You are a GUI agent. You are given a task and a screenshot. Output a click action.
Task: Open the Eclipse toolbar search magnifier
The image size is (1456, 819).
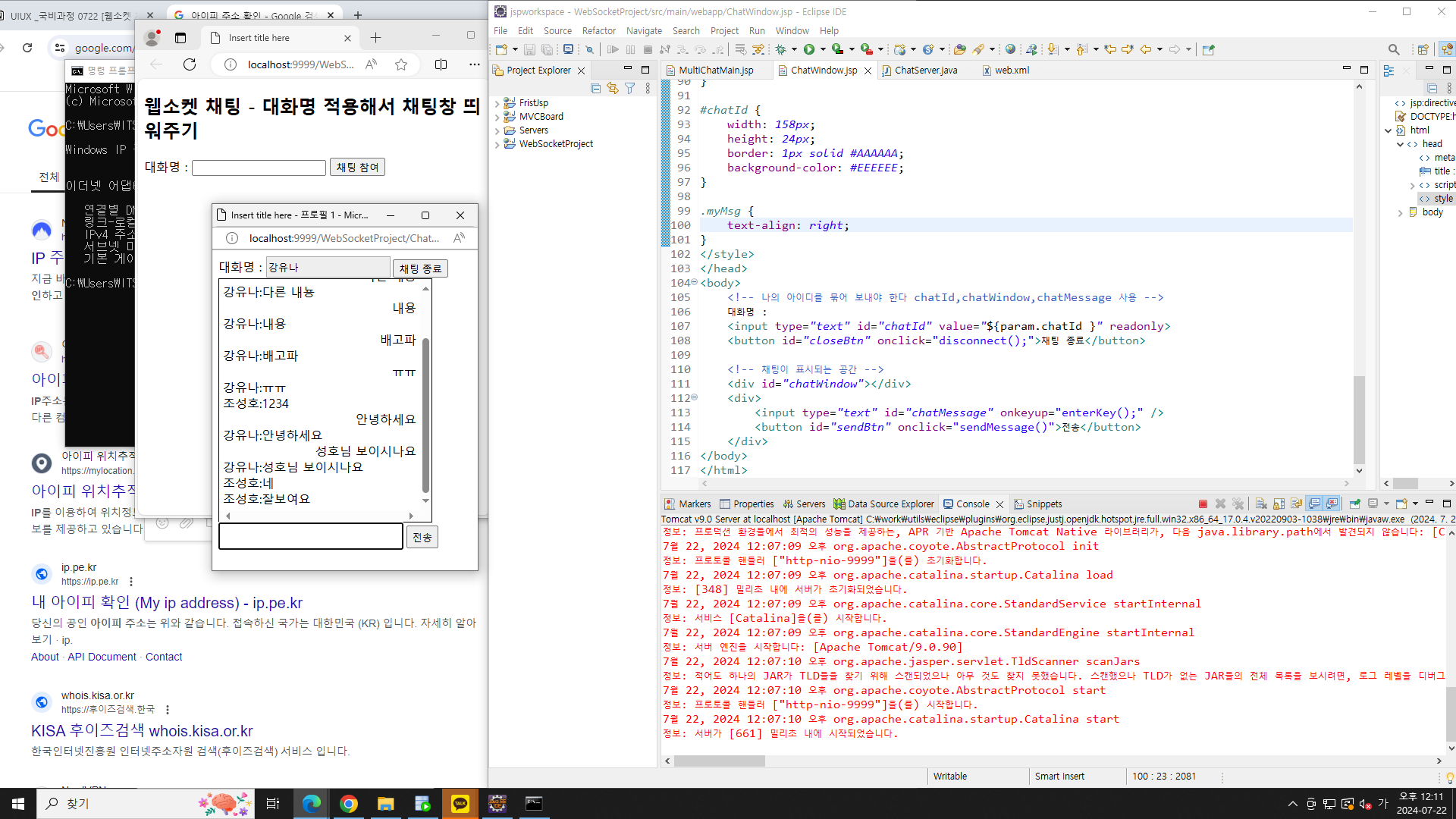(1393, 49)
